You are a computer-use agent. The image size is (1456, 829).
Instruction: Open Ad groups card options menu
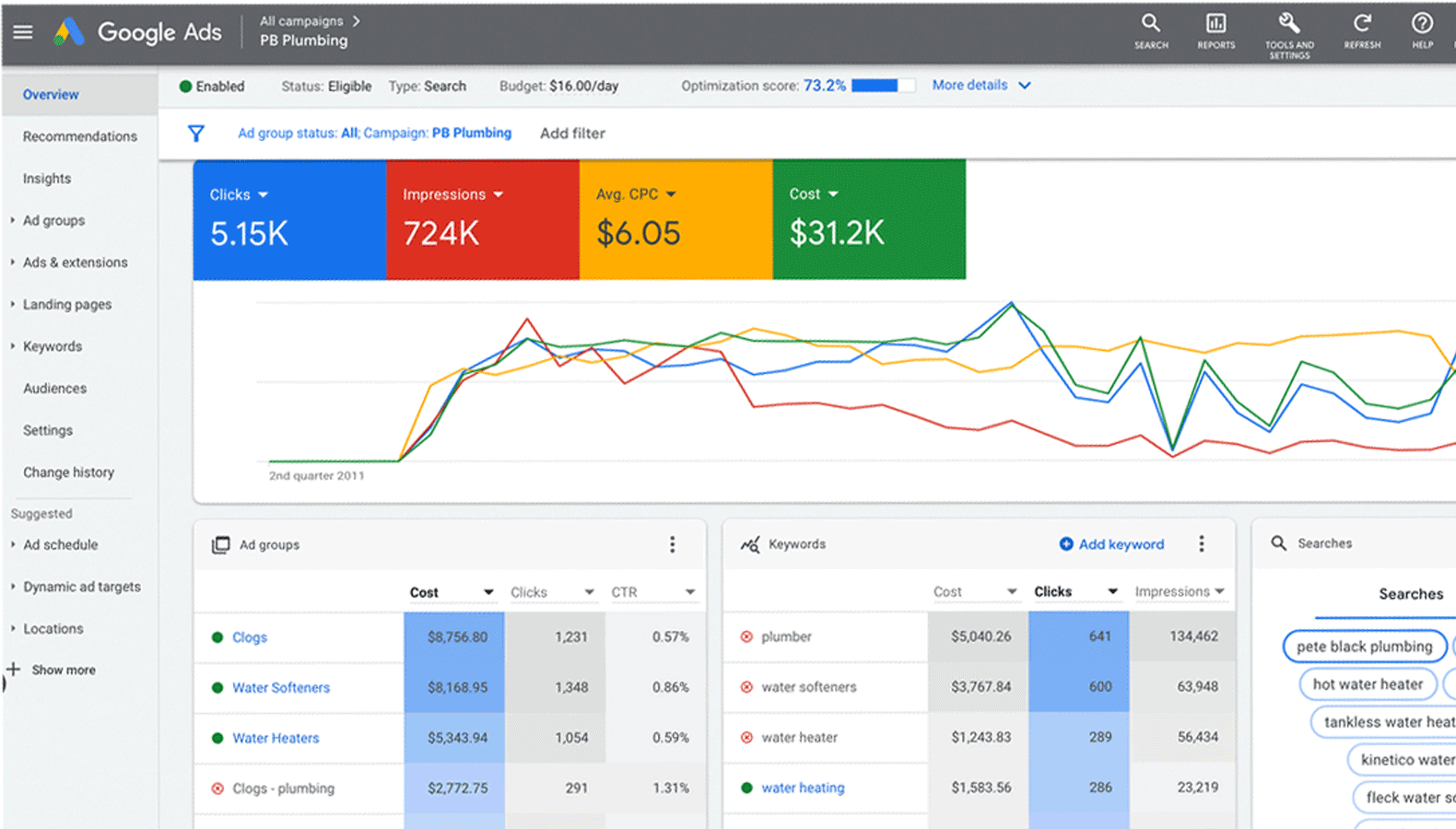[673, 544]
